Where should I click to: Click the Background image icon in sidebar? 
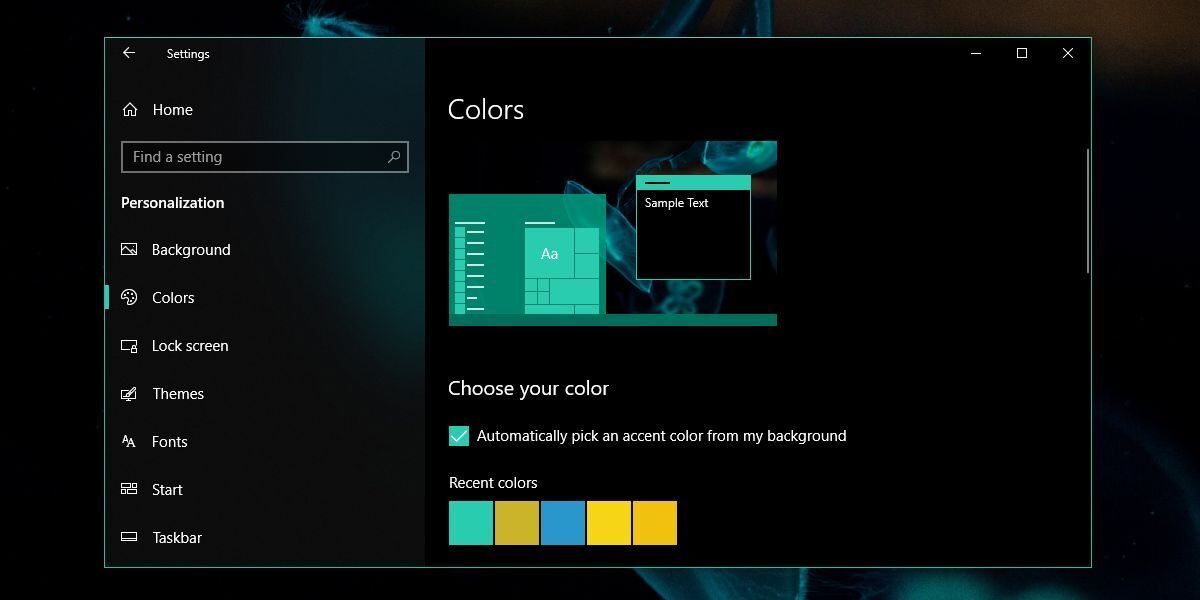(x=129, y=249)
